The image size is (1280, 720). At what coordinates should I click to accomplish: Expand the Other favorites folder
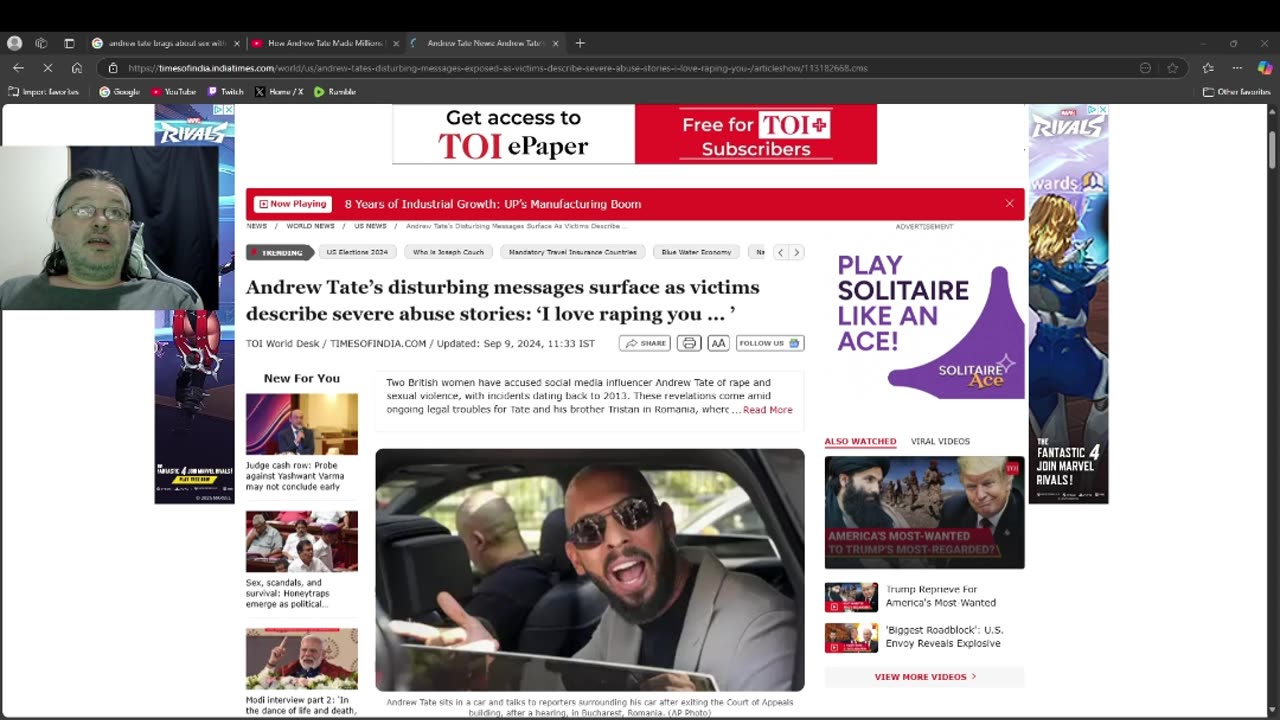point(1236,92)
